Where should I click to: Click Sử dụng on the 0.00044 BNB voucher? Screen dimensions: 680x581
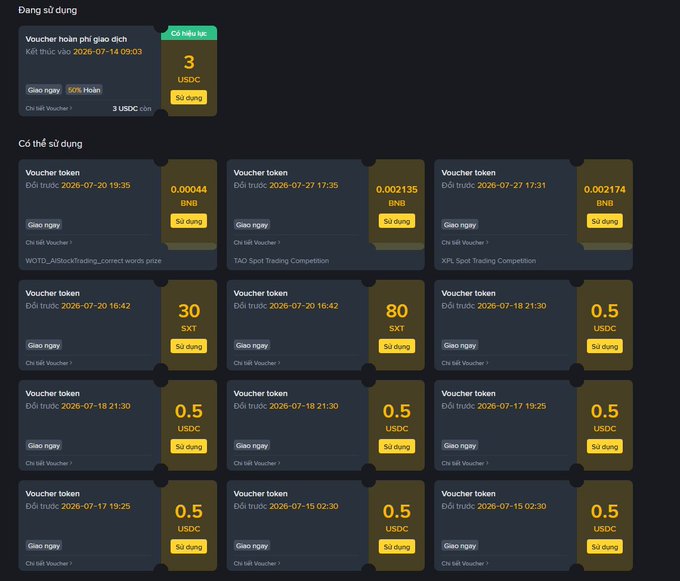coord(189,221)
